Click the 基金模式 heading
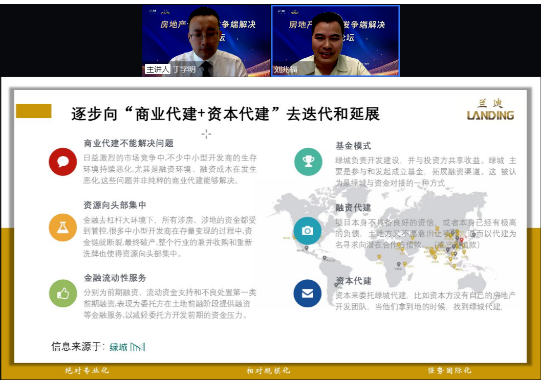Screen dimensions: 545x380 point(353,146)
